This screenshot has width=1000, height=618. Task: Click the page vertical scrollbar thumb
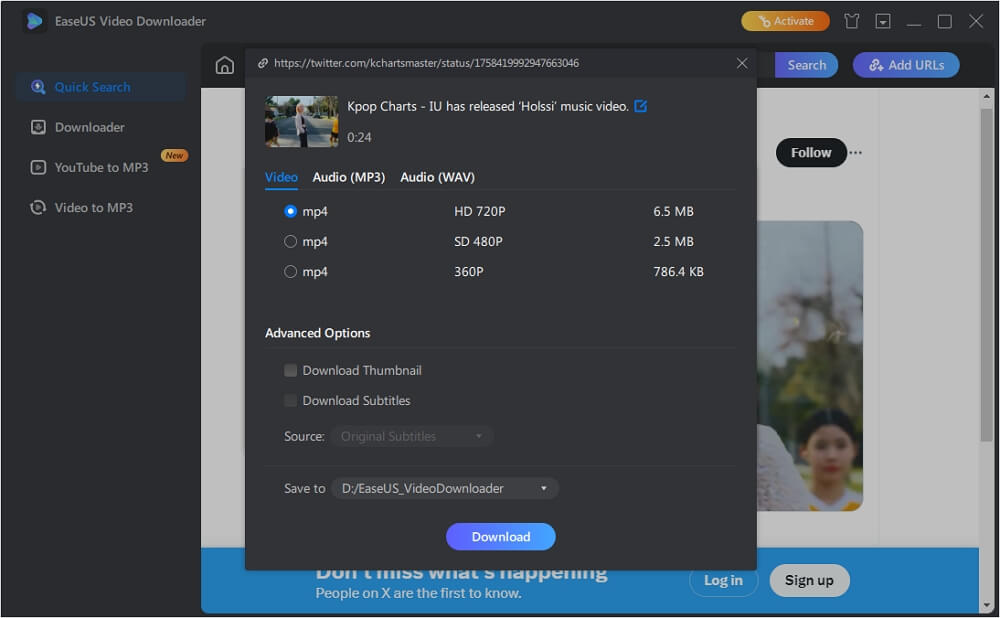(986, 274)
